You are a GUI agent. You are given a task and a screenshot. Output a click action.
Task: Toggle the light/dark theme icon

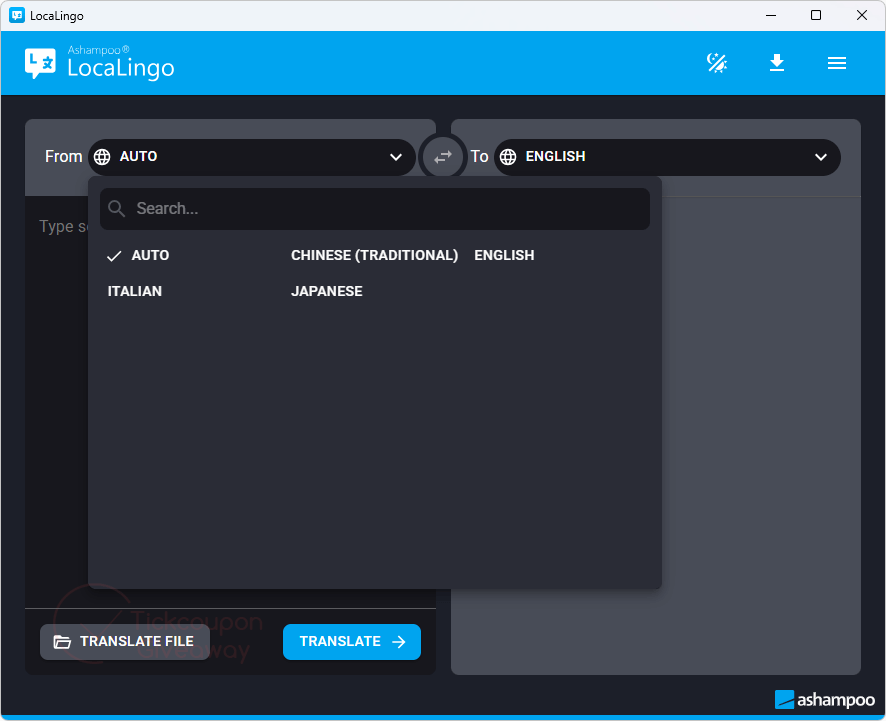[716, 63]
